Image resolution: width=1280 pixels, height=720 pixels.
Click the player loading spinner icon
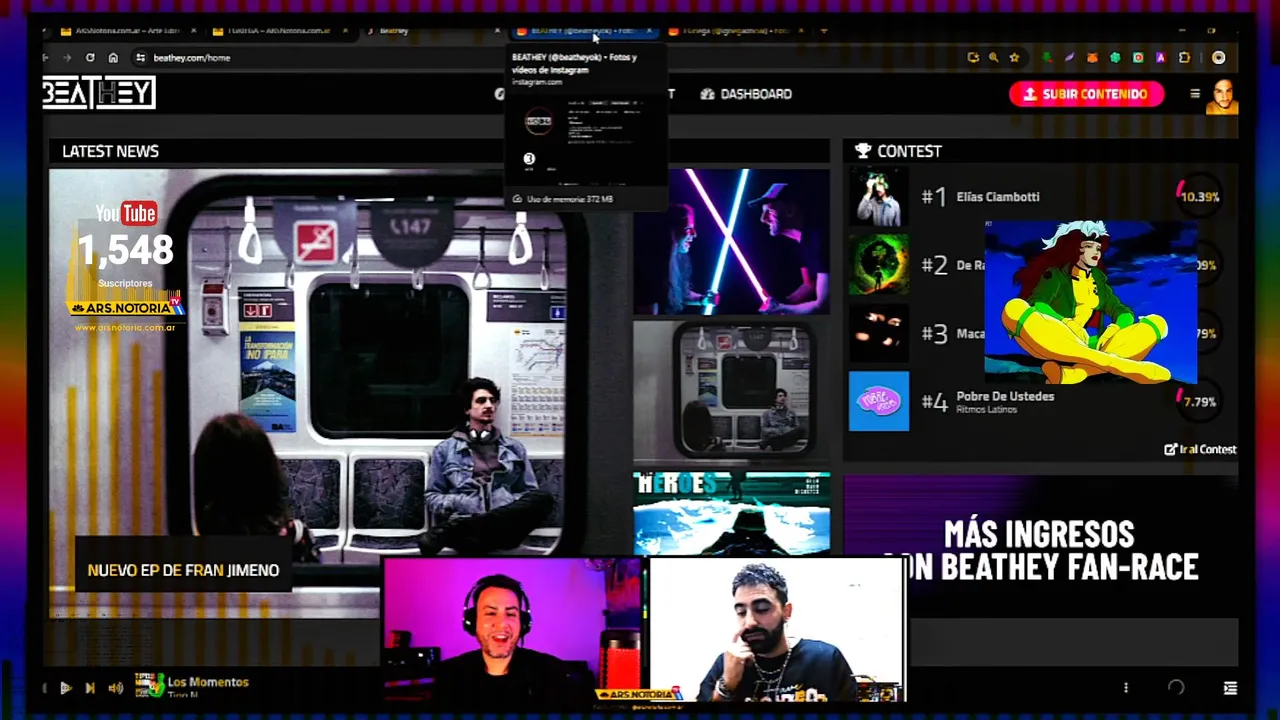click(x=1176, y=688)
